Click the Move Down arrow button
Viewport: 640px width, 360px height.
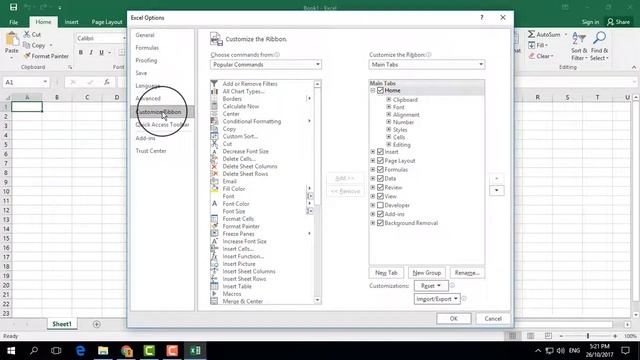coord(496,190)
